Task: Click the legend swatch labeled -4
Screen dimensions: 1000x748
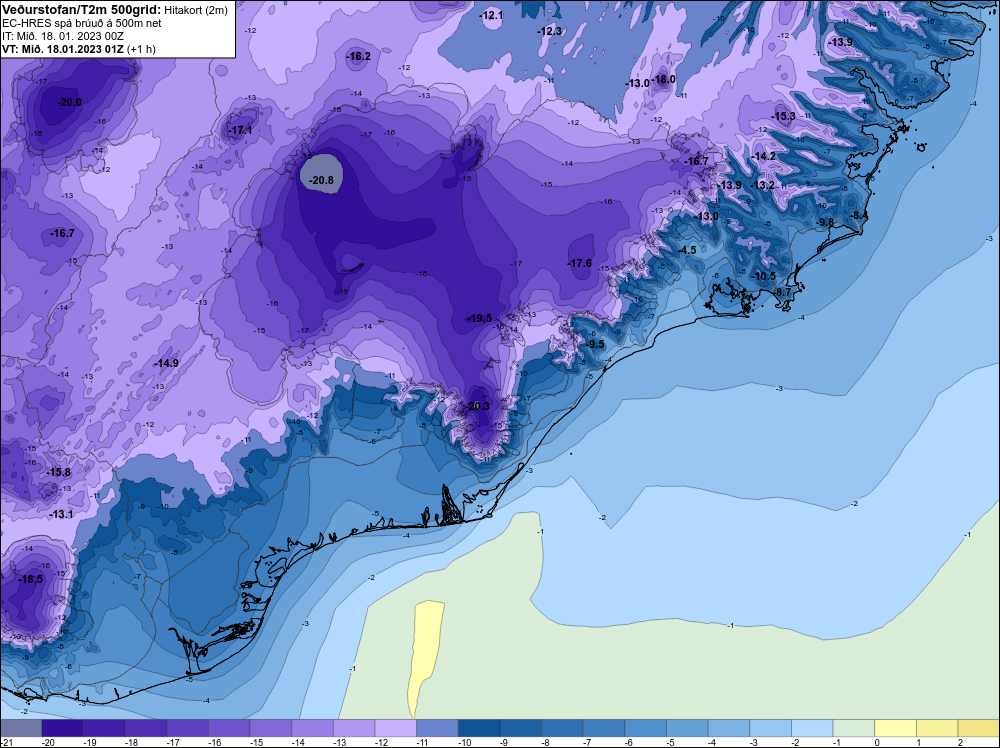Action: pyautogui.click(x=729, y=728)
